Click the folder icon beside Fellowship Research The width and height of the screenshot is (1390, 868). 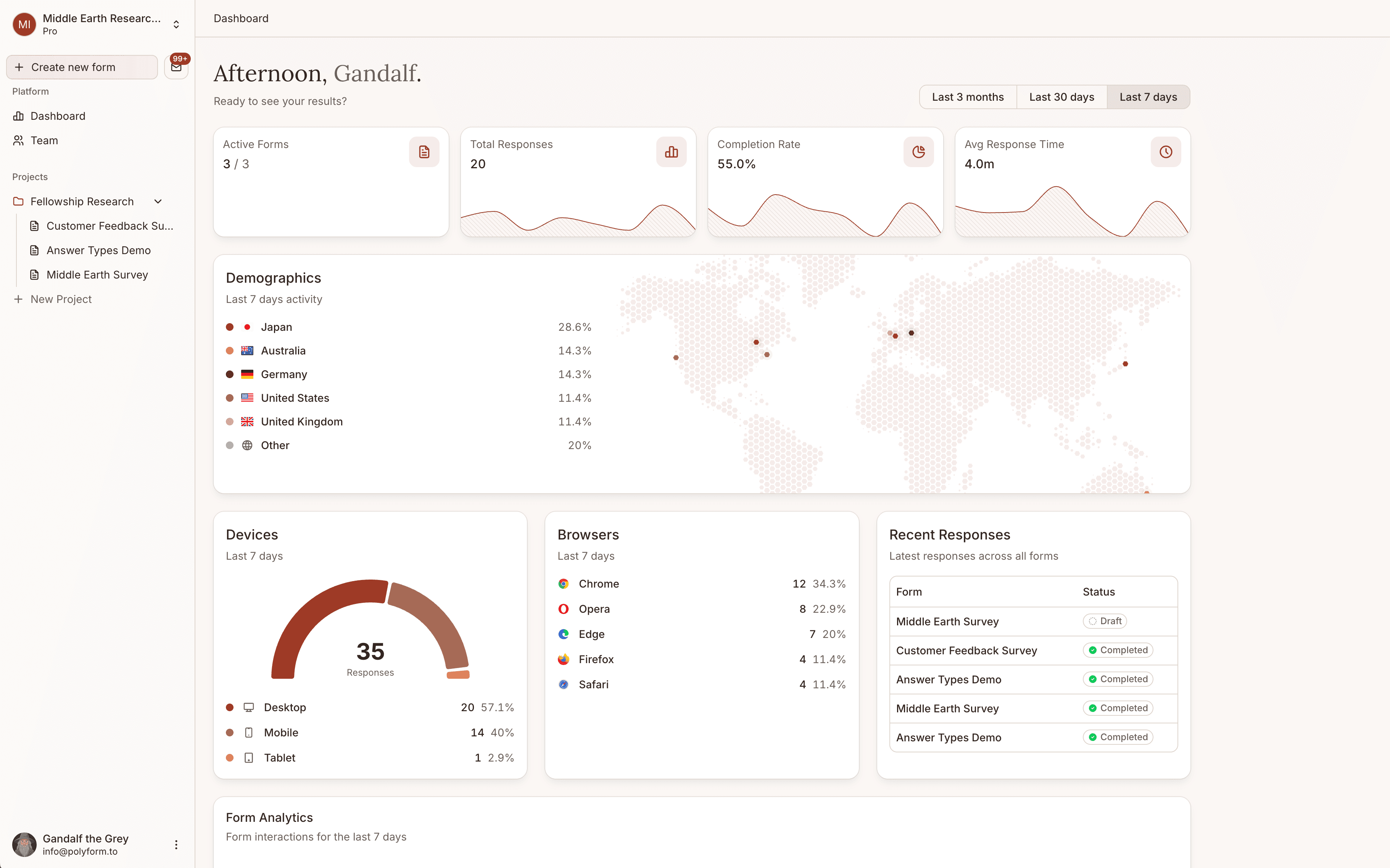point(18,201)
